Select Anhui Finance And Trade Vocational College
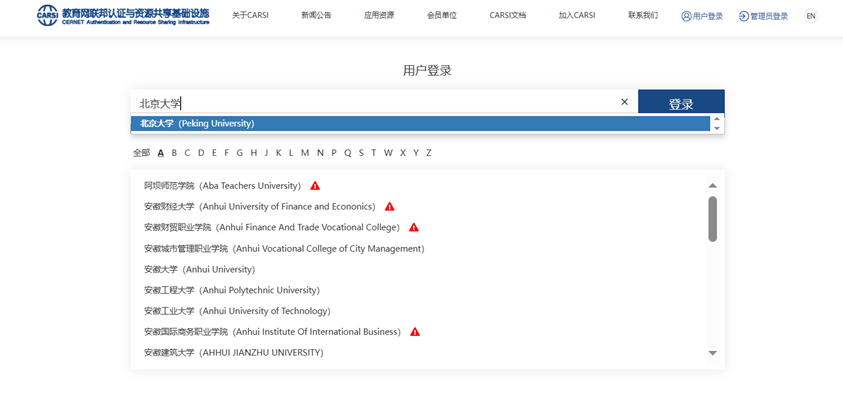 [x=272, y=228]
